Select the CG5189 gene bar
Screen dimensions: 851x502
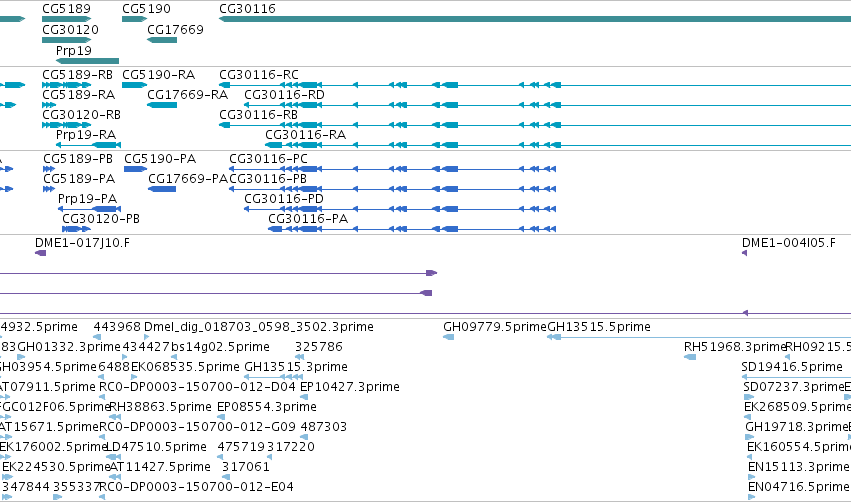pyautogui.click(x=66, y=19)
